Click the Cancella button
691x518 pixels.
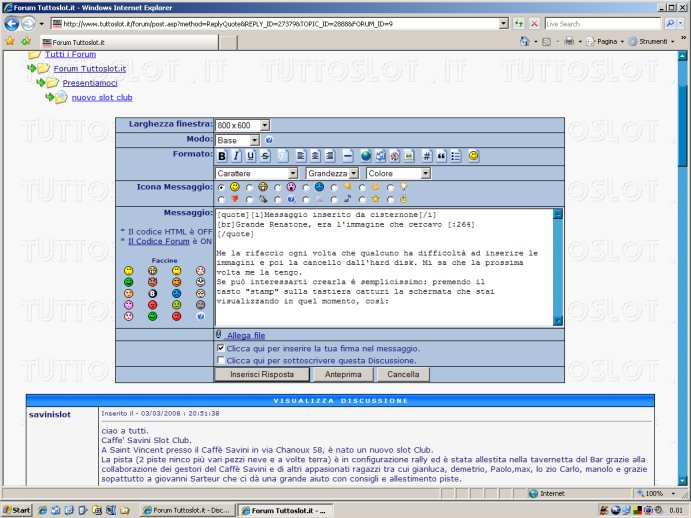tap(403, 374)
